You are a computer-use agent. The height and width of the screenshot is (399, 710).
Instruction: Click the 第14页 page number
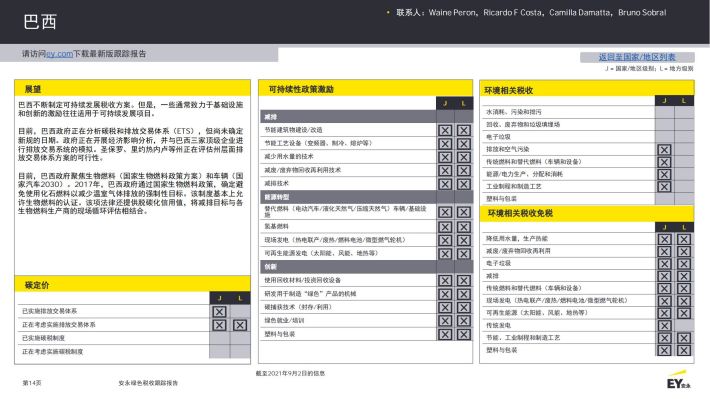pyautogui.click(x=32, y=383)
